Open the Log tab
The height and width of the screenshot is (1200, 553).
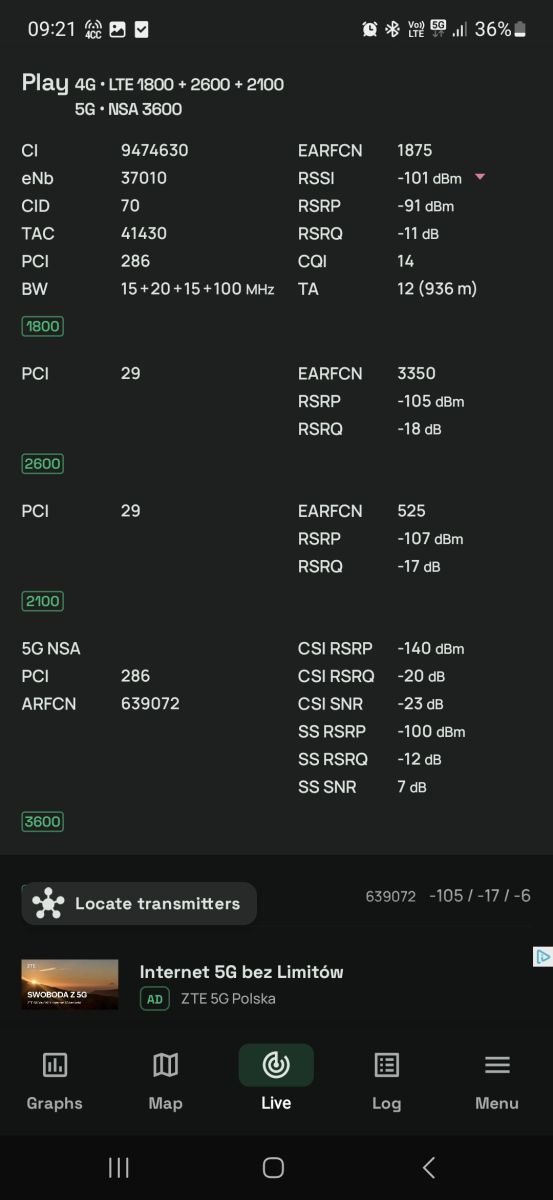[x=386, y=1080]
